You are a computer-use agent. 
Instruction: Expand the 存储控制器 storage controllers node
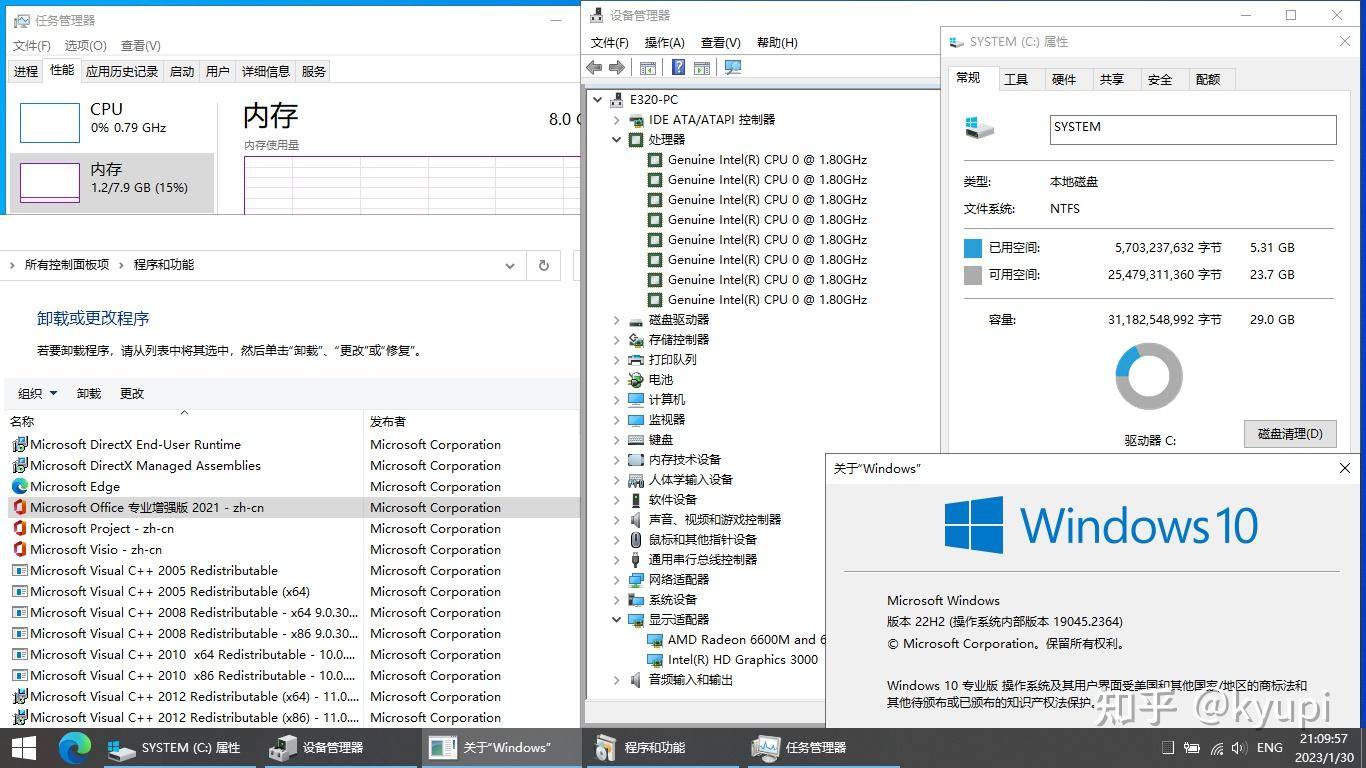pos(617,339)
